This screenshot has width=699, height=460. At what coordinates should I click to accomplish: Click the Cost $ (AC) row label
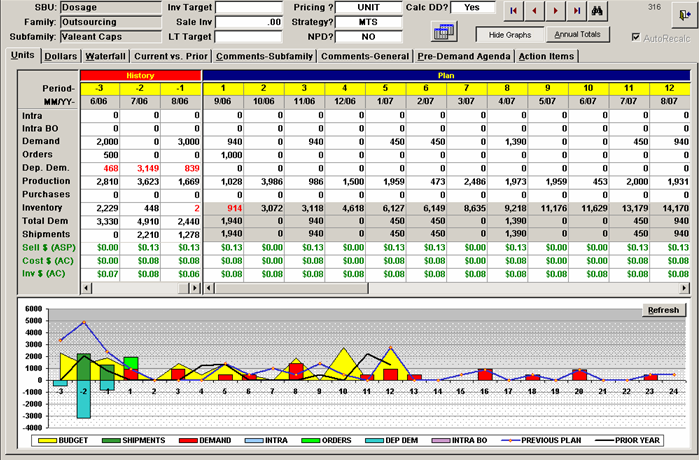(48, 261)
